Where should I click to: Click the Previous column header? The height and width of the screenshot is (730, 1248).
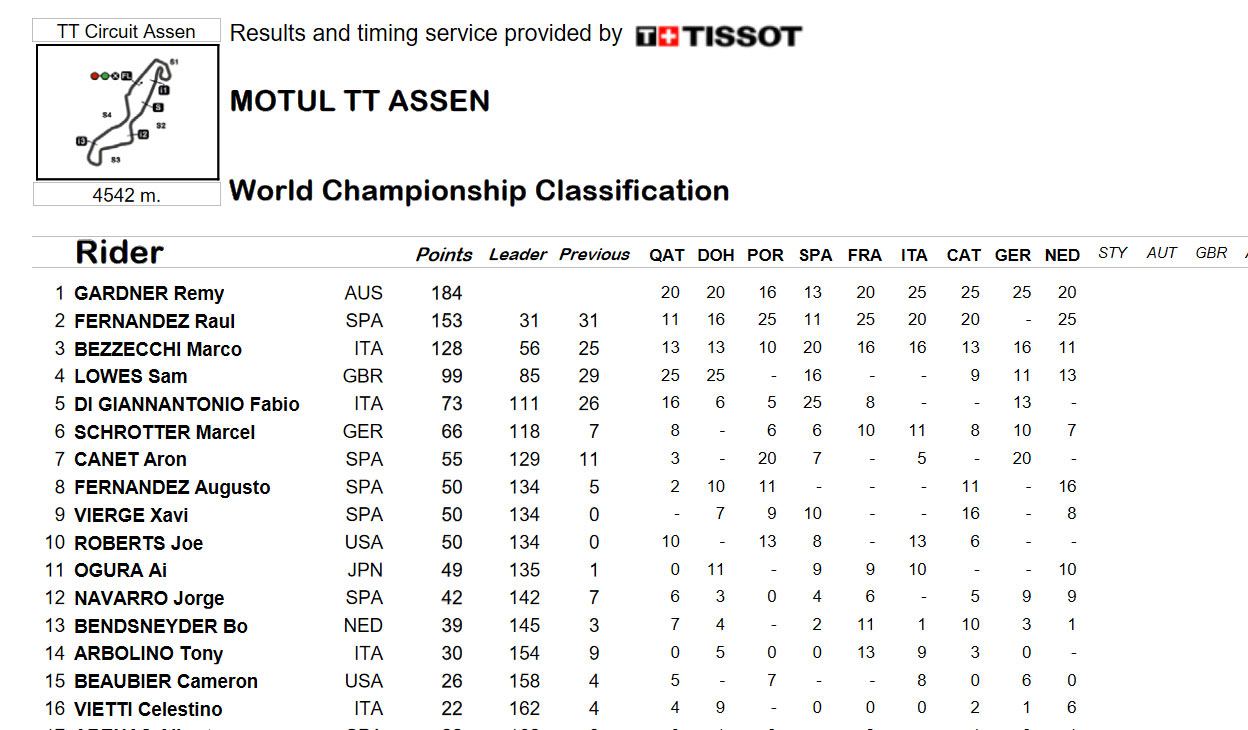click(x=594, y=254)
